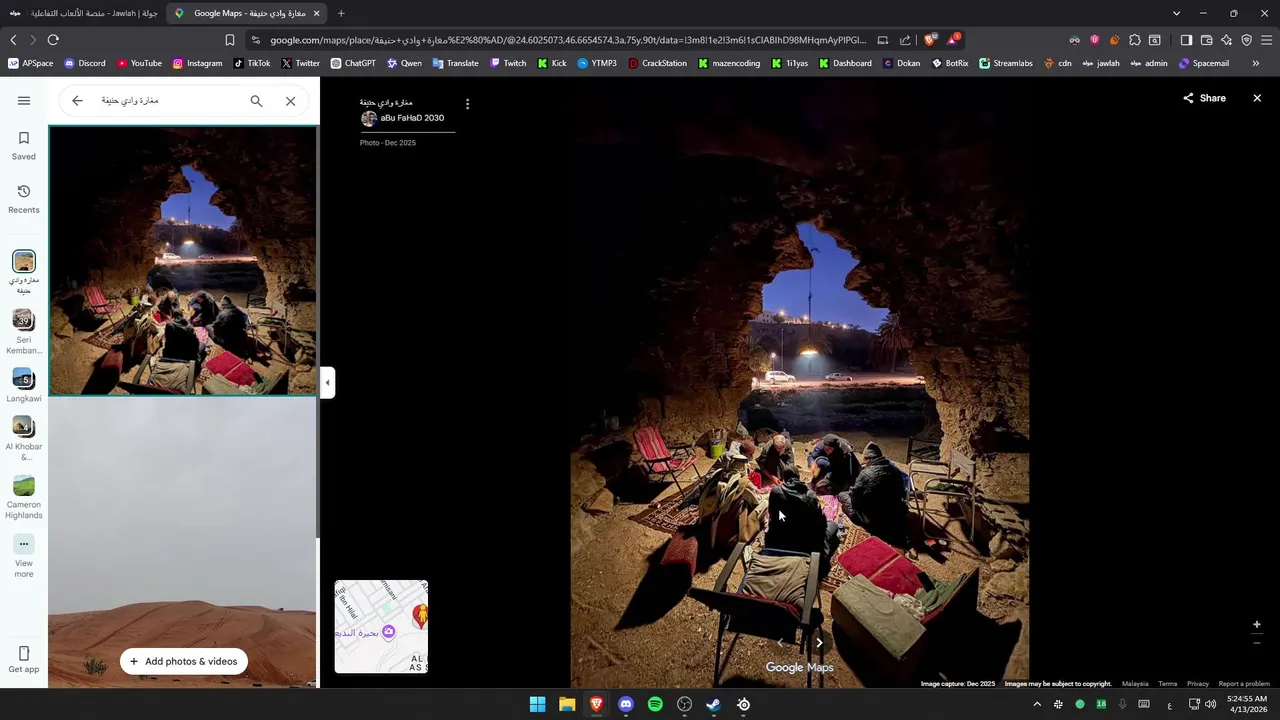Show hidden system tray icons
Screen dimensions: 1280x720
[1037, 704]
